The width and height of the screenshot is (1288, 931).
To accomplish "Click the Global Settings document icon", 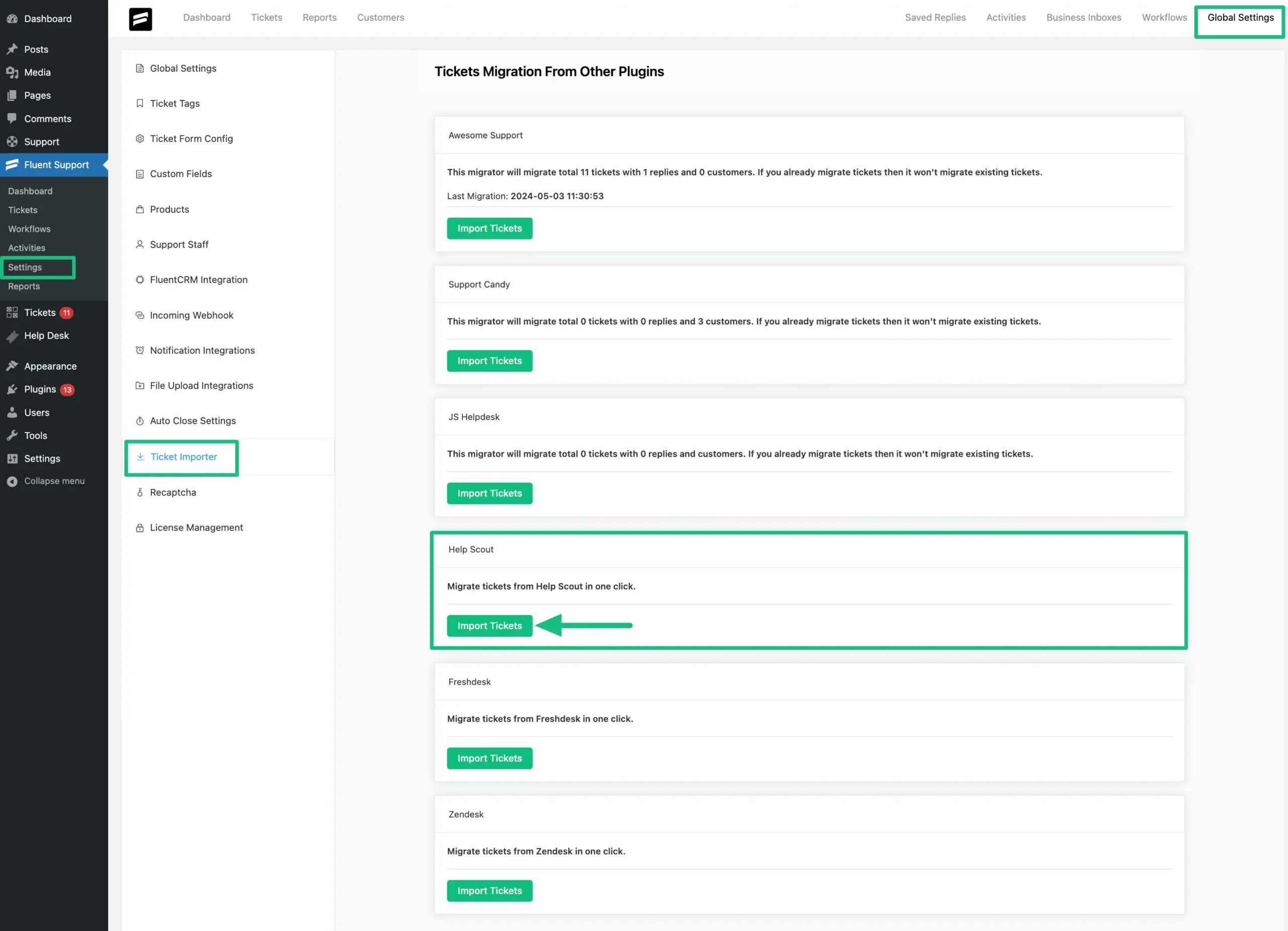I will point(140,68).
